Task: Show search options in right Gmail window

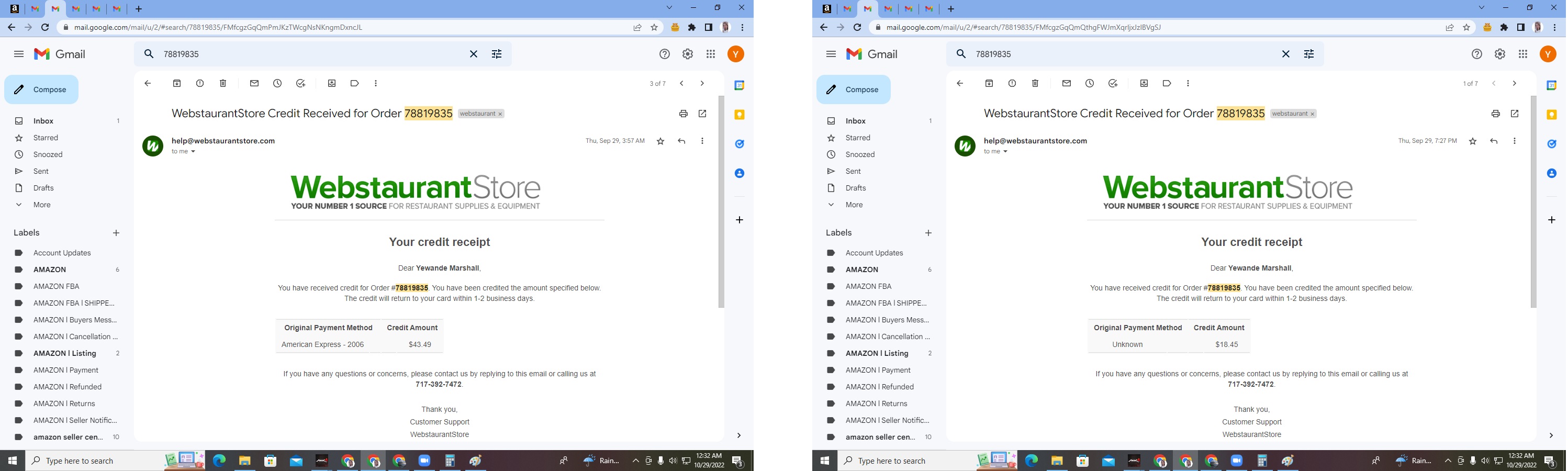Action: coord(1309,54)
